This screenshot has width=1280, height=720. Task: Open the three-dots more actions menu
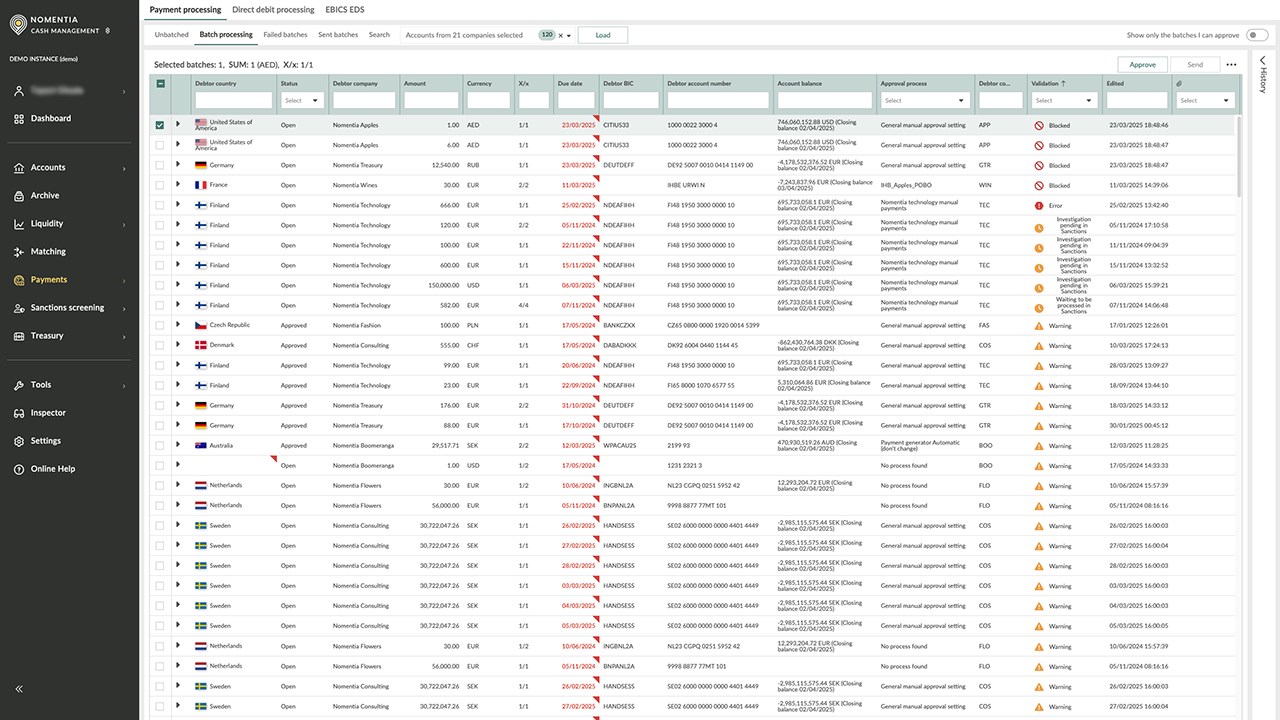click(1231, 65)
